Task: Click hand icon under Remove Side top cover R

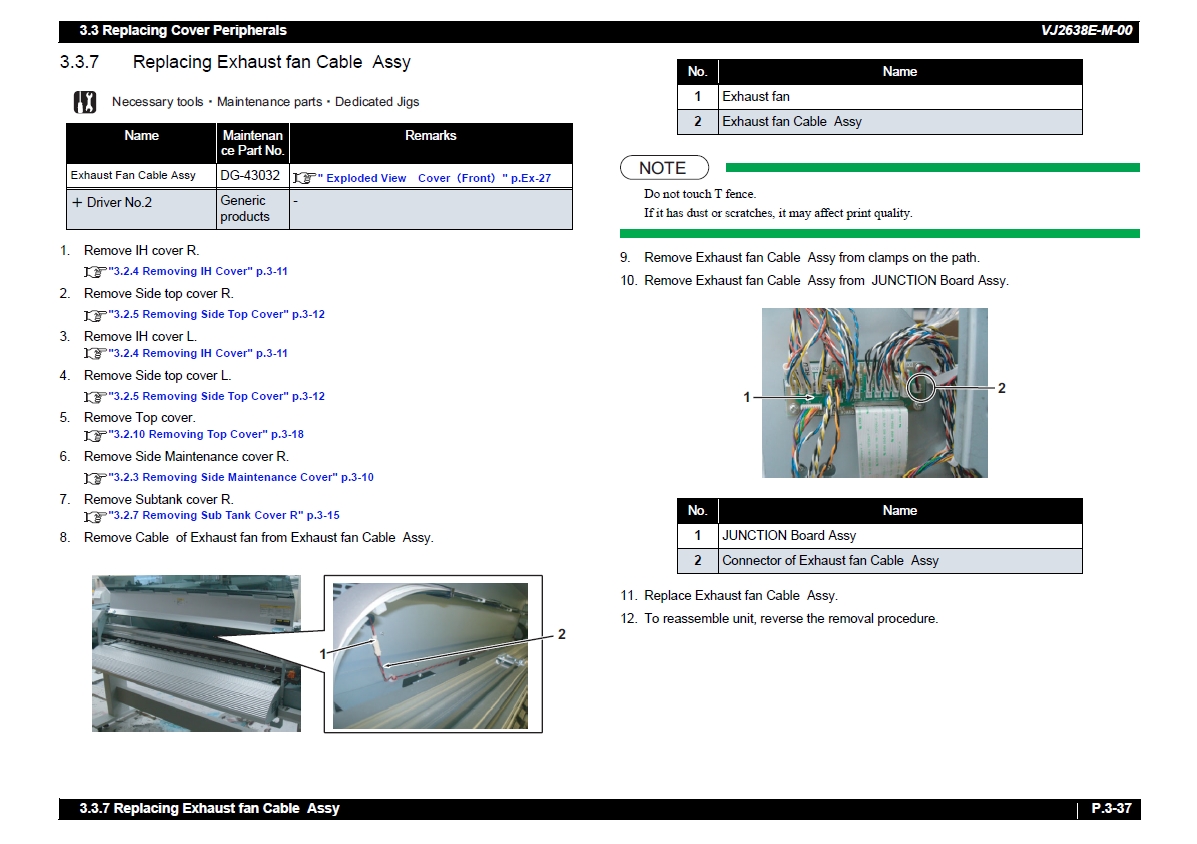Action: point(95,315)
